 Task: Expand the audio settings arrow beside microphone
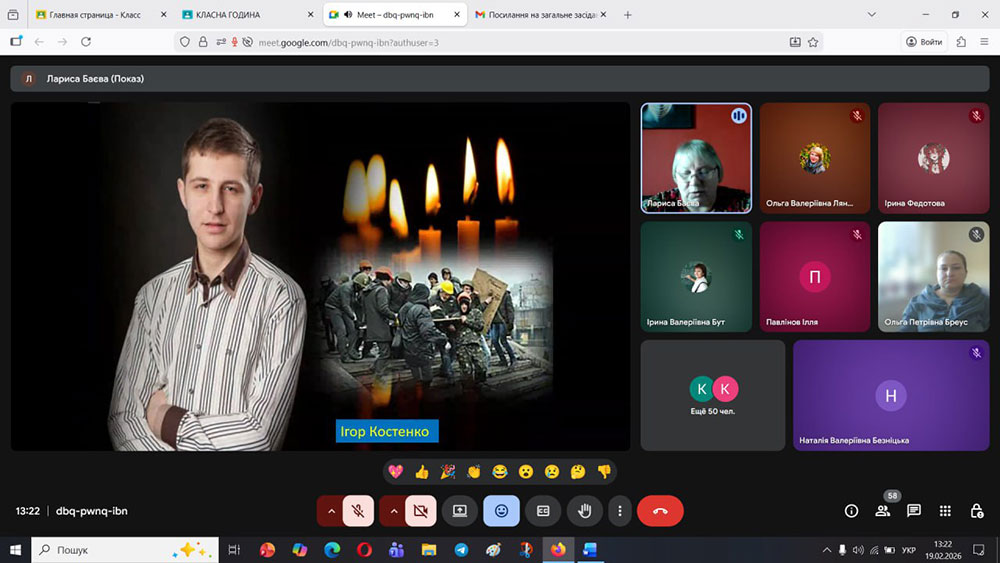coord(330,511)
